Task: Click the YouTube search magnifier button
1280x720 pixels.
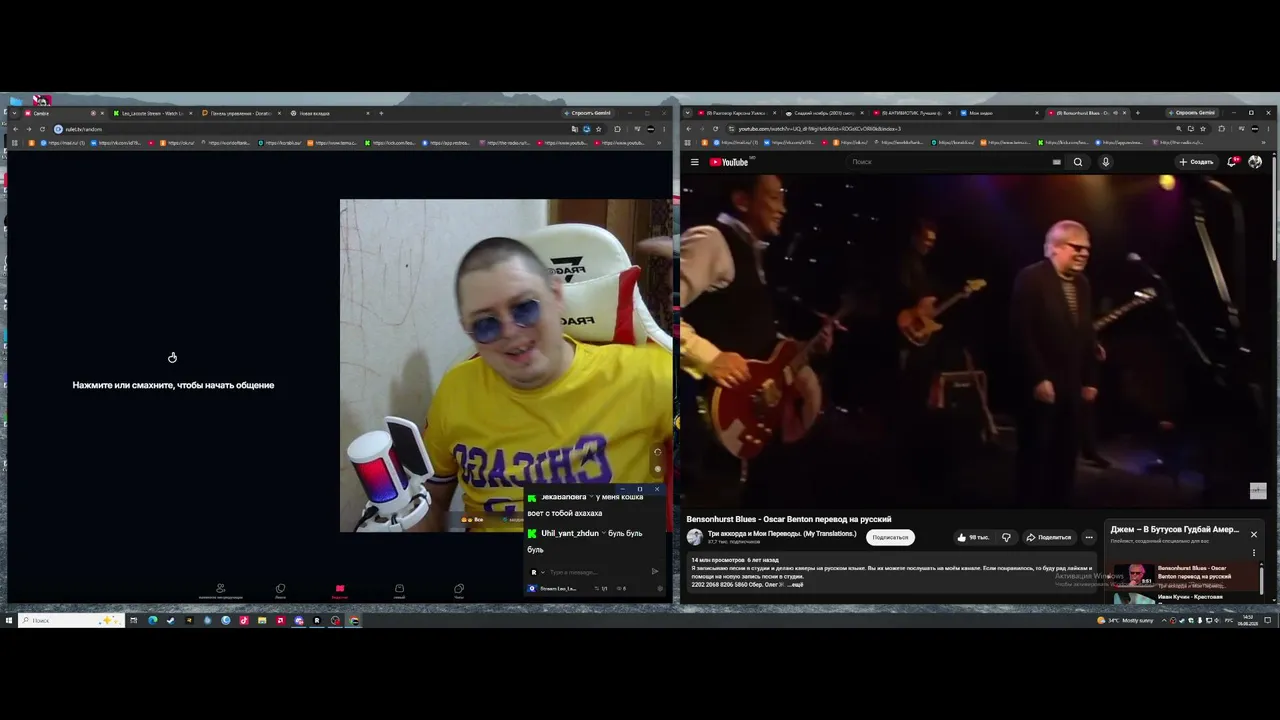Action: tap(1078, 162)
